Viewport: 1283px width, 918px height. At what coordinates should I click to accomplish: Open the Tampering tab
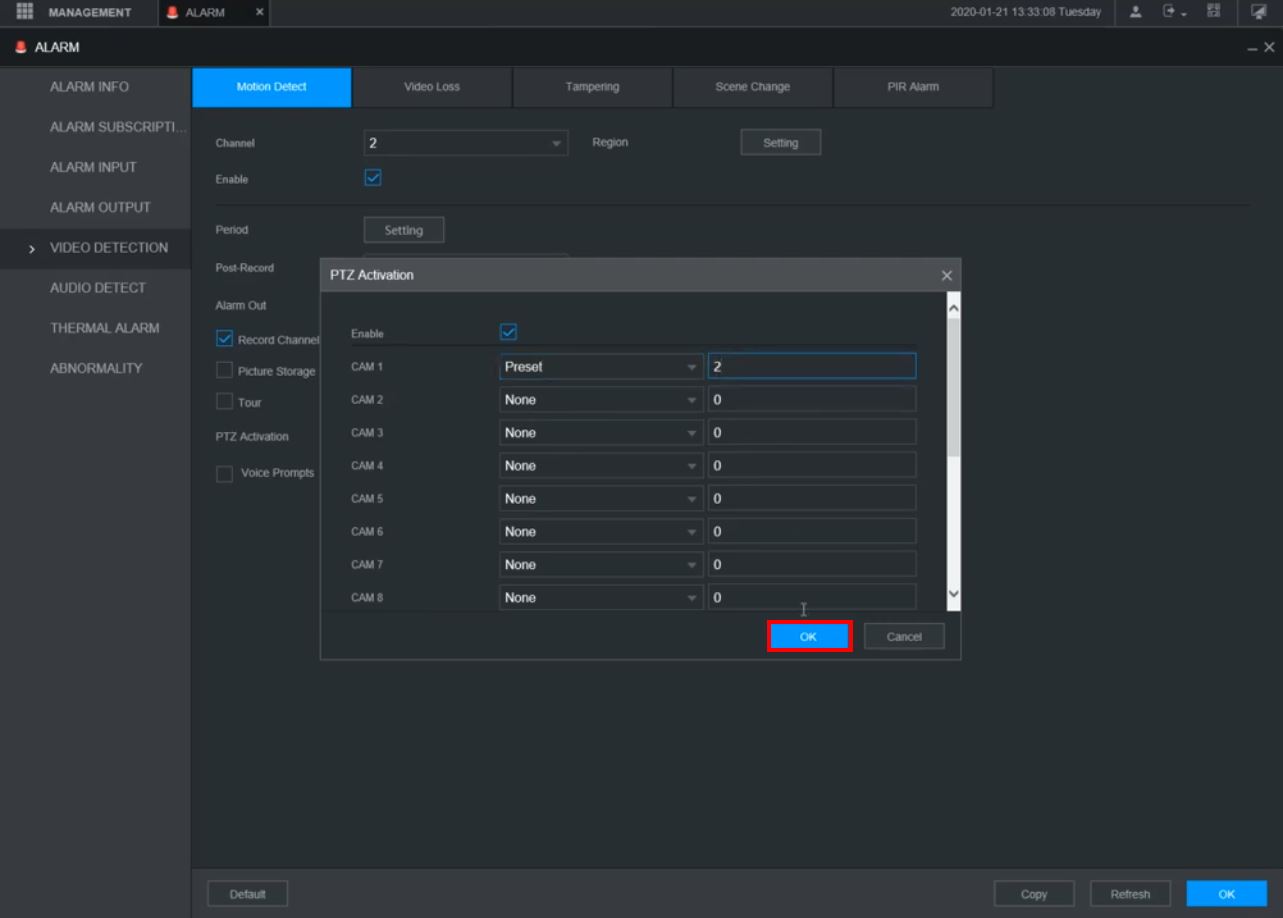click(592, 87)
